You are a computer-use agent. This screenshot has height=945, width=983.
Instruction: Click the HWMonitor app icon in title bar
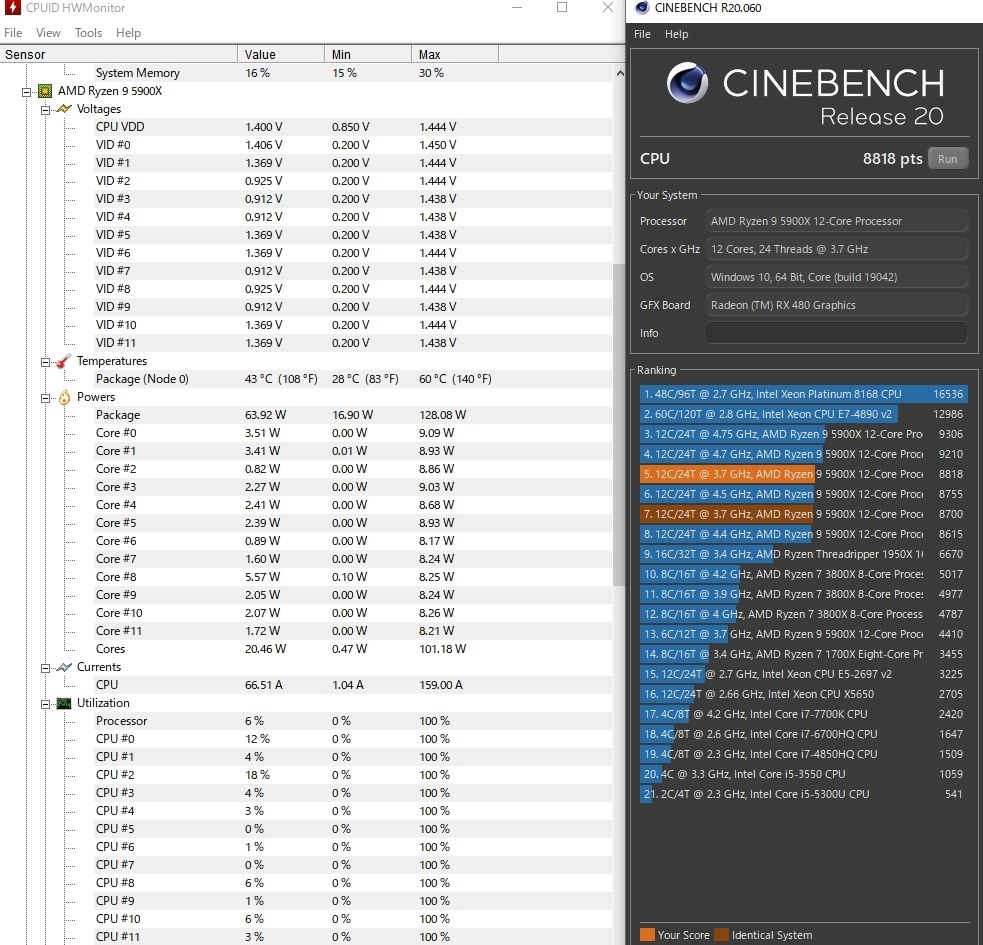tap(12, 8)
